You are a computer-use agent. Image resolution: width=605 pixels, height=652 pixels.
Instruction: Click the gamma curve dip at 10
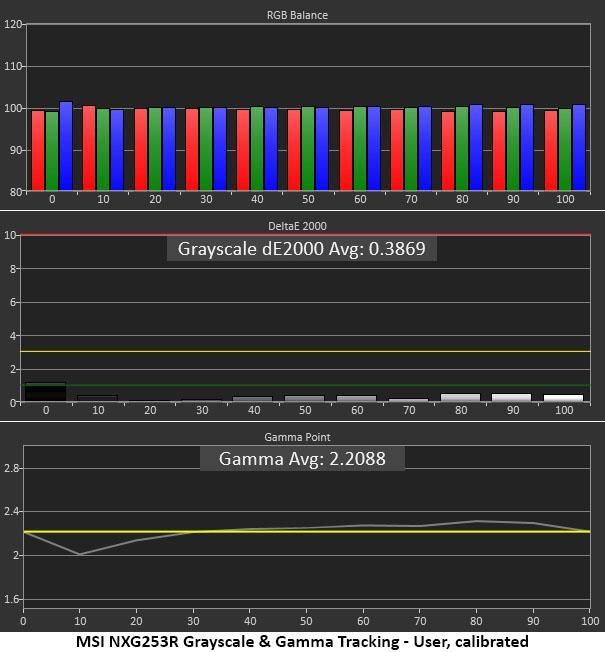[x=79, y=554]
